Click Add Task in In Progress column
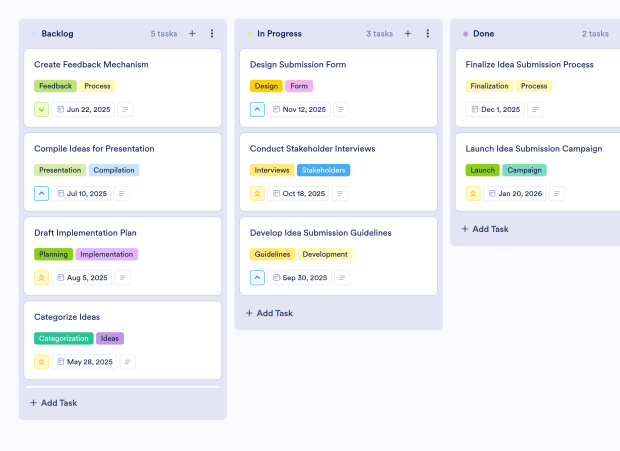This screenshot has width=620, height=451. coord(270,313)
